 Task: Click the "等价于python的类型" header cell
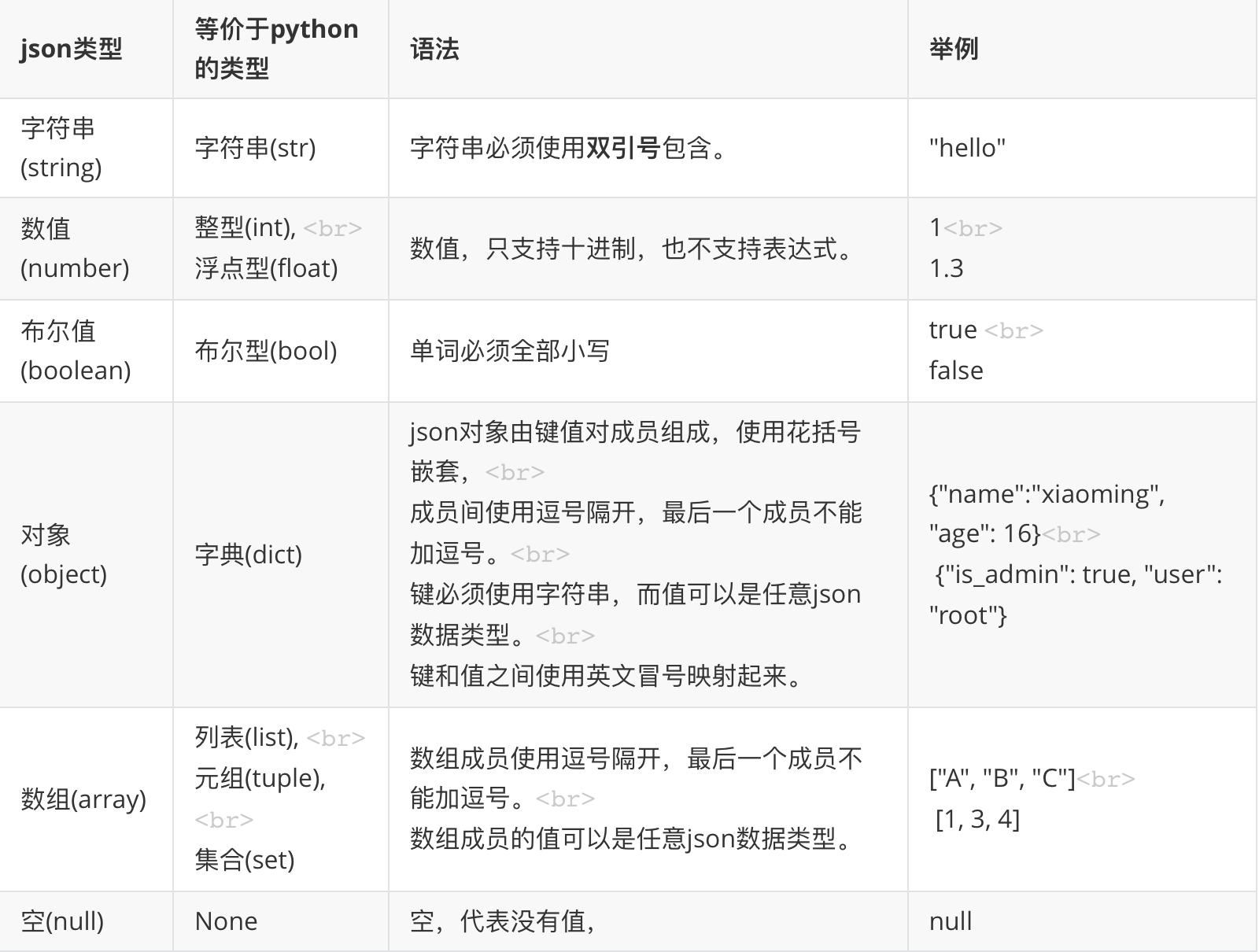(x=276, y=49)
